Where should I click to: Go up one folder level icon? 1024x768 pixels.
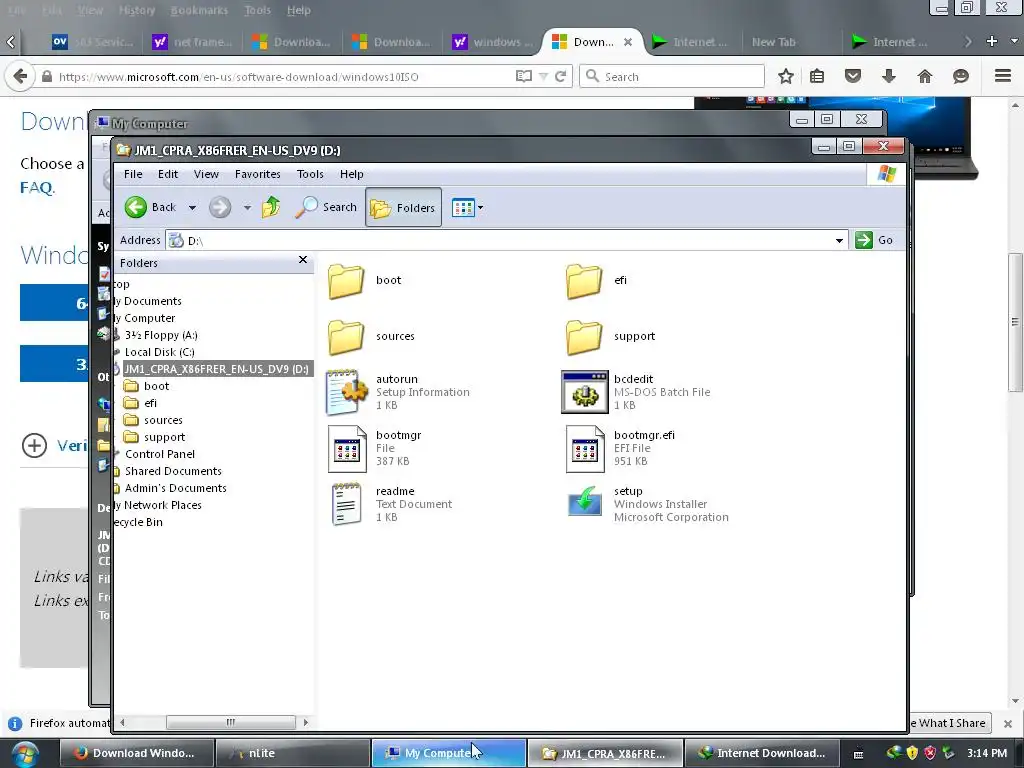click(271, 207)
